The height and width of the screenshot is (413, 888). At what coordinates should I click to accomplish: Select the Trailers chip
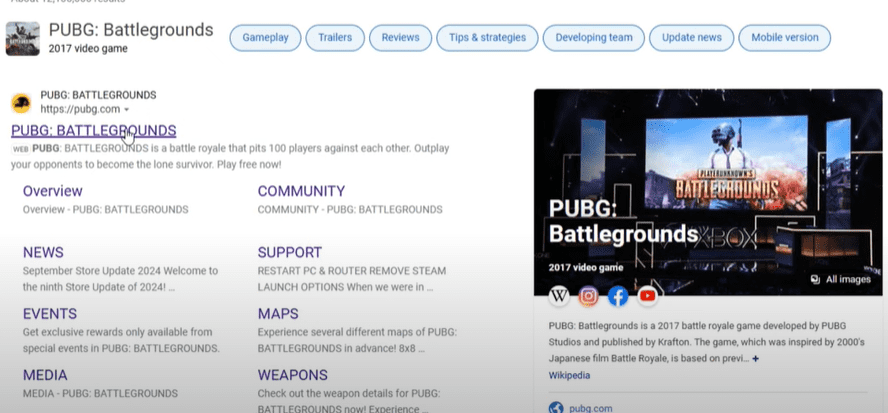[334, 38]
